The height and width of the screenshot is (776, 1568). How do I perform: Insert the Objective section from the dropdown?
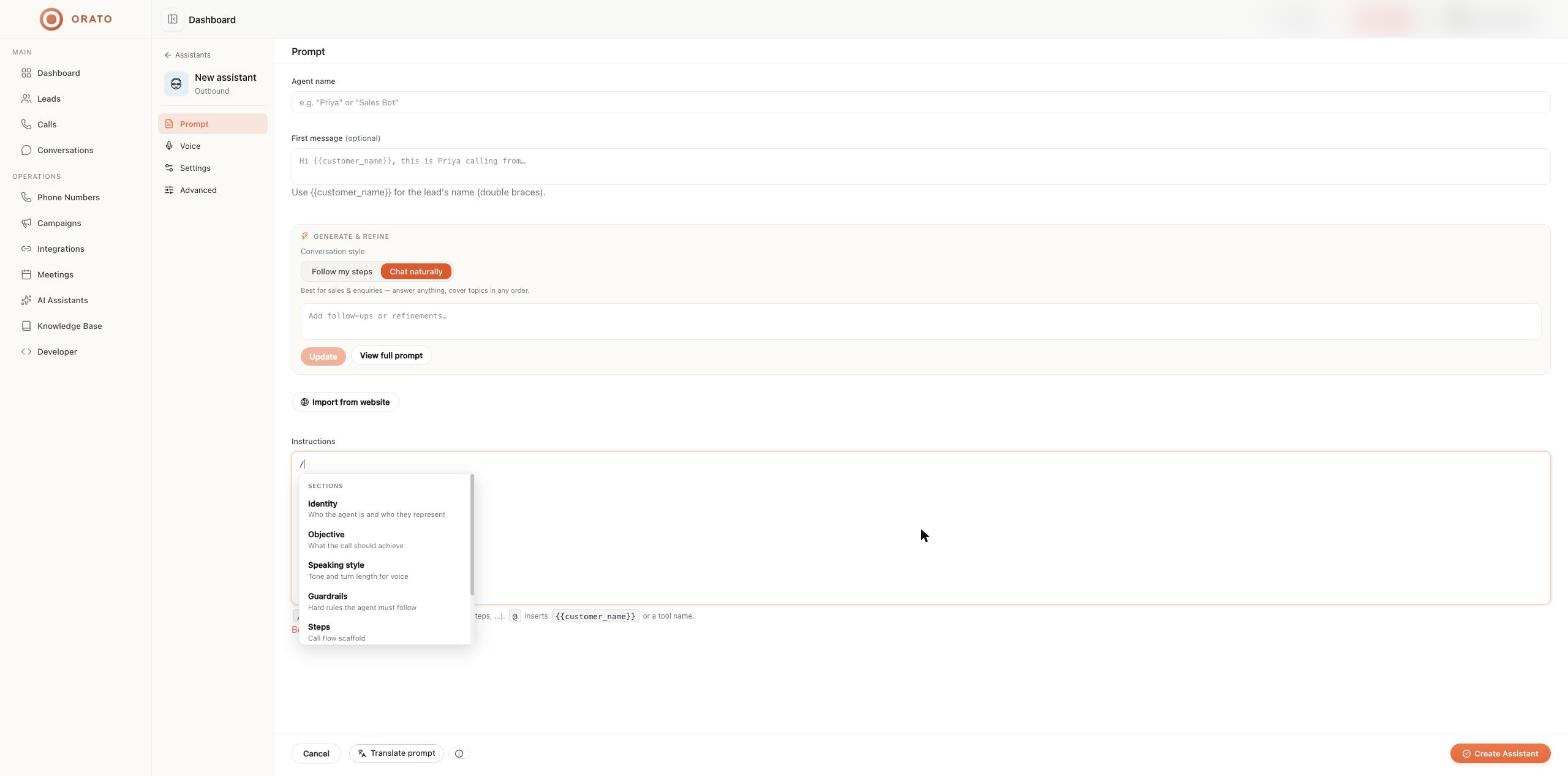[385, 540]
